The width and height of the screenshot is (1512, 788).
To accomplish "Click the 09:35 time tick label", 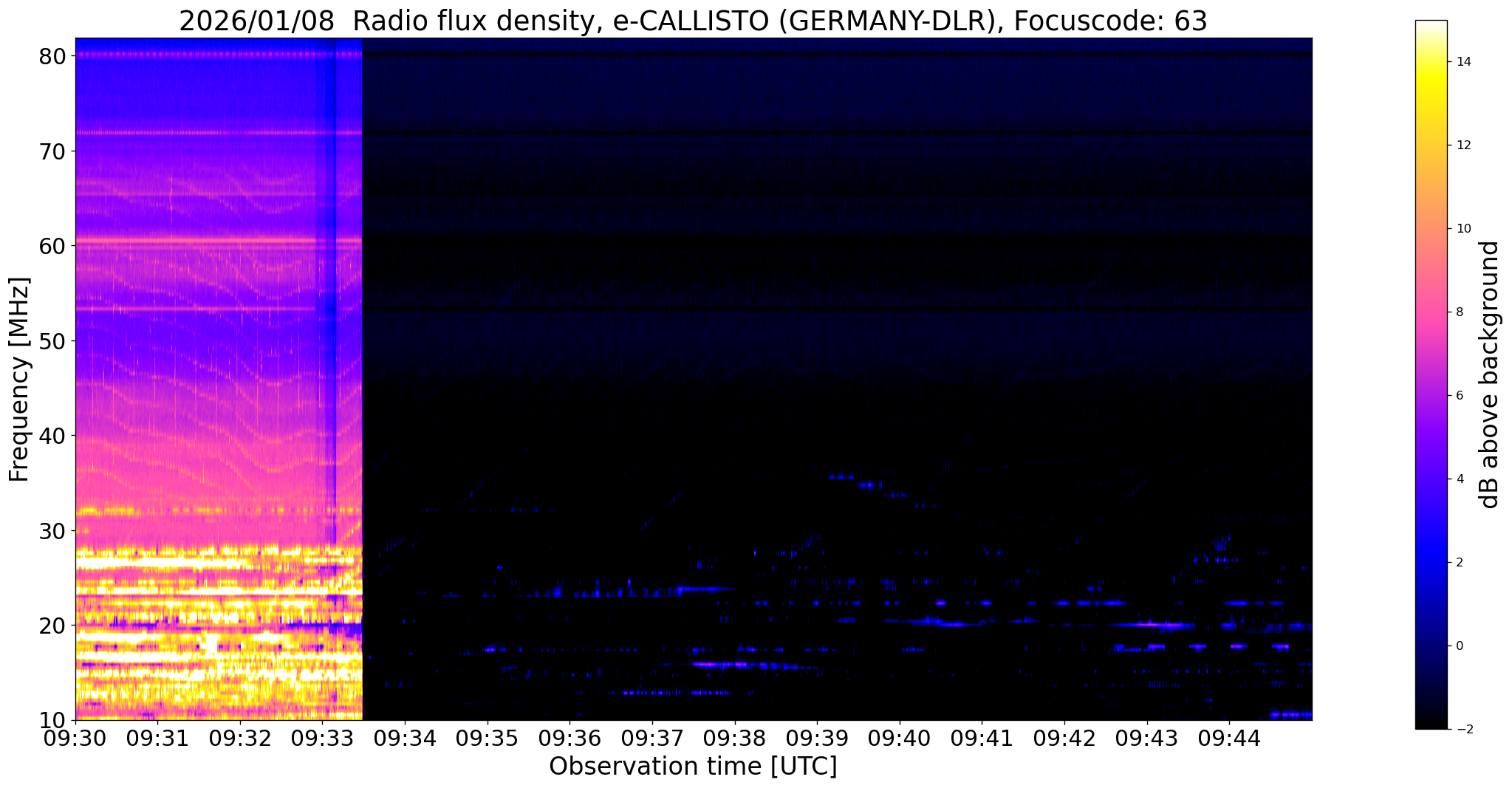I will pyautogui.click(x=488, y=738).
